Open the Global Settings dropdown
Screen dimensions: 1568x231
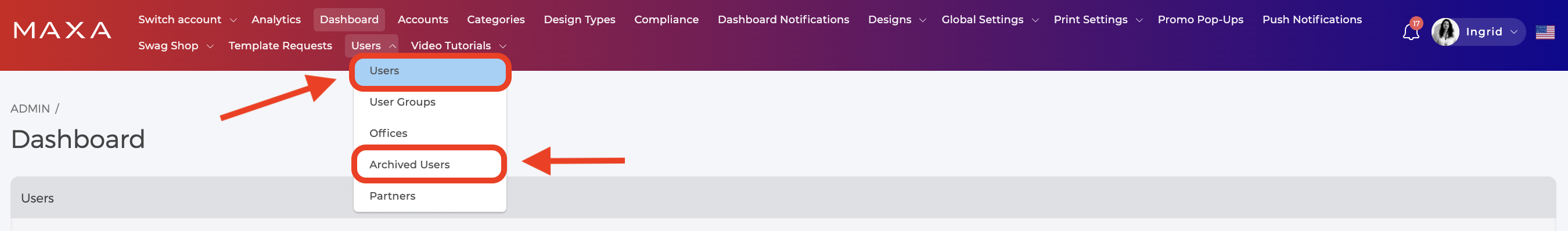(x=988, y=20)
